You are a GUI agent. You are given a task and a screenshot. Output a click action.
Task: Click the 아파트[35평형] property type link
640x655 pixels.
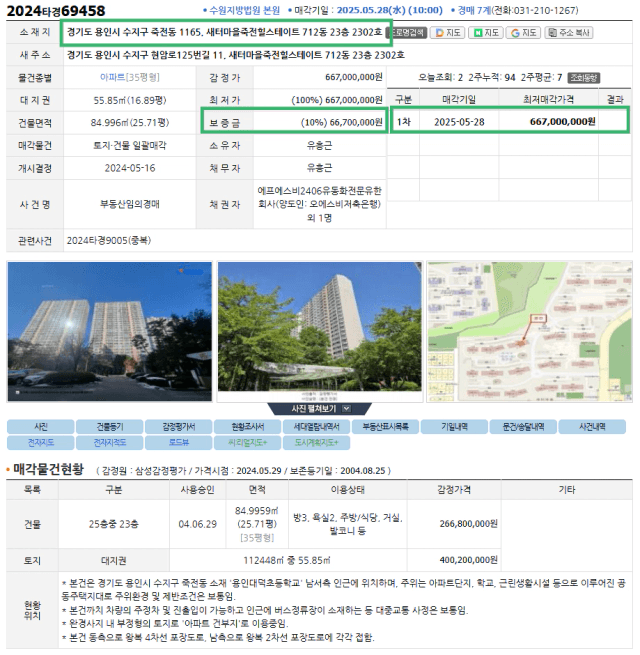point(130,77)
